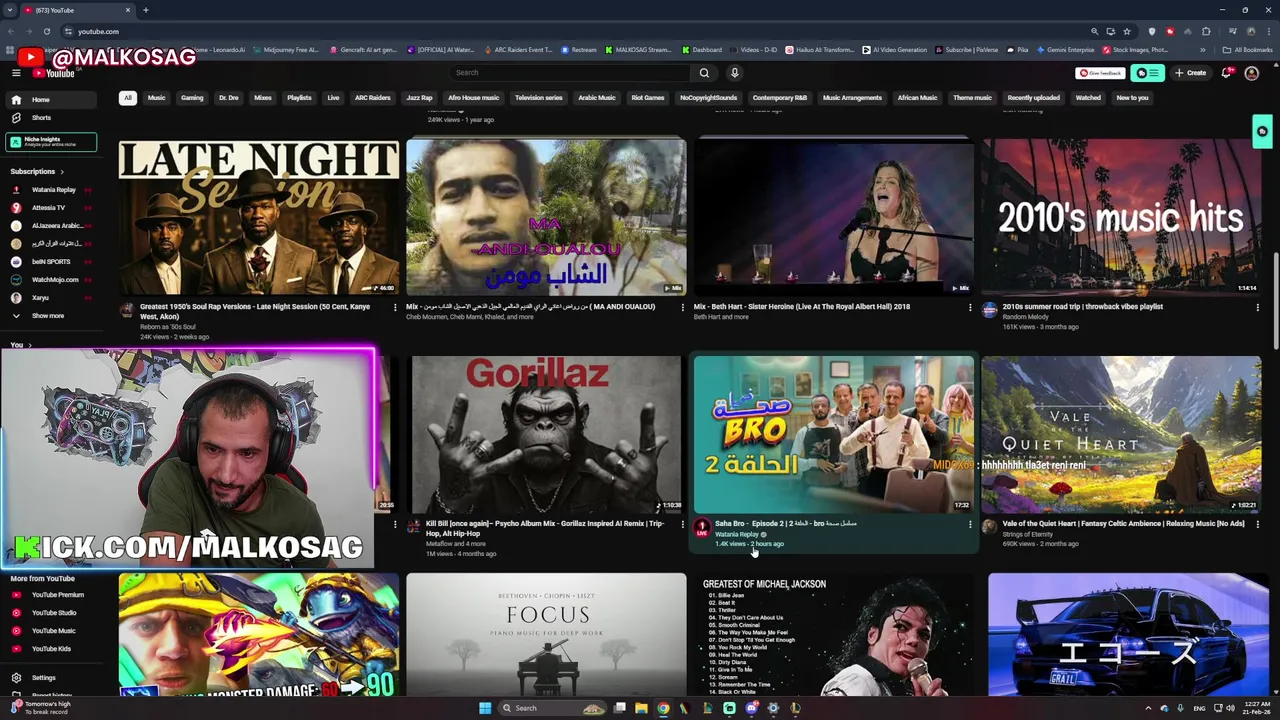The height and width of the screenshot is (720, 1280).
Task: Select the Jazz Rap filter chip
Action: (x=419, y=98)
